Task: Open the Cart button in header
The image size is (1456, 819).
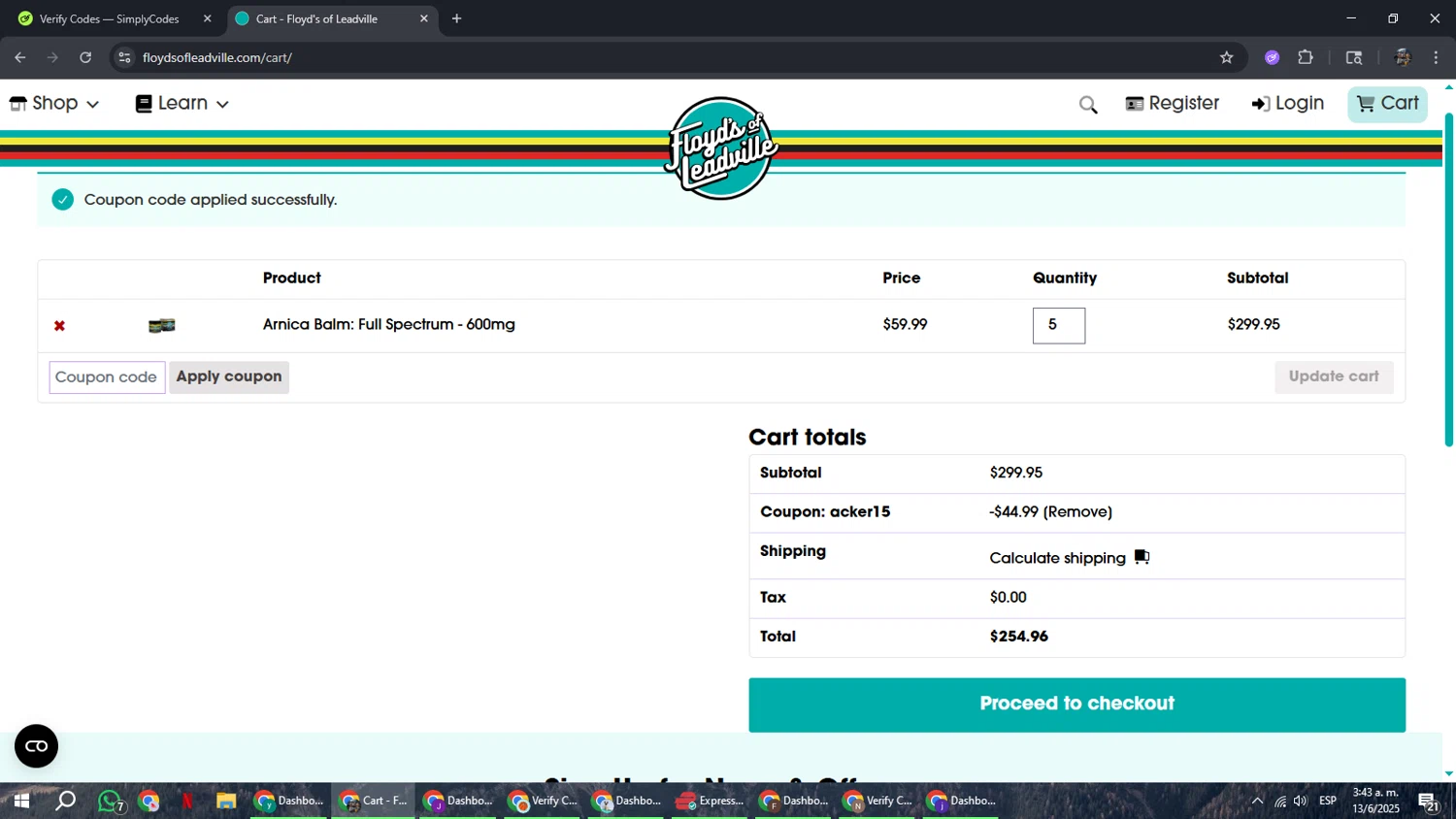Action: point(1387,104)
